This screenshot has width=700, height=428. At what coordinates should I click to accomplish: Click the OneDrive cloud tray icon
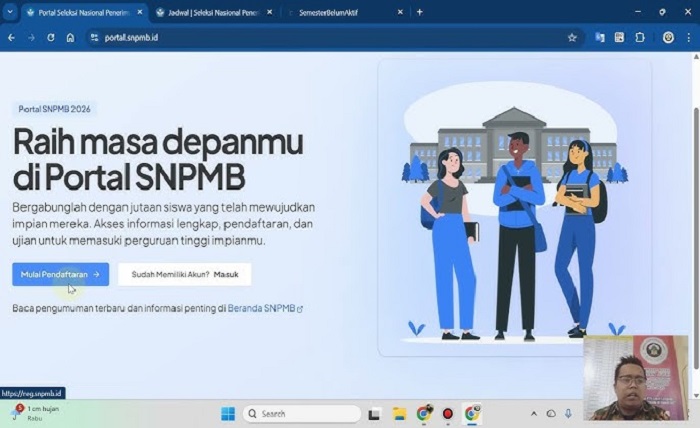pyautogui.click(x=551, y=414)
